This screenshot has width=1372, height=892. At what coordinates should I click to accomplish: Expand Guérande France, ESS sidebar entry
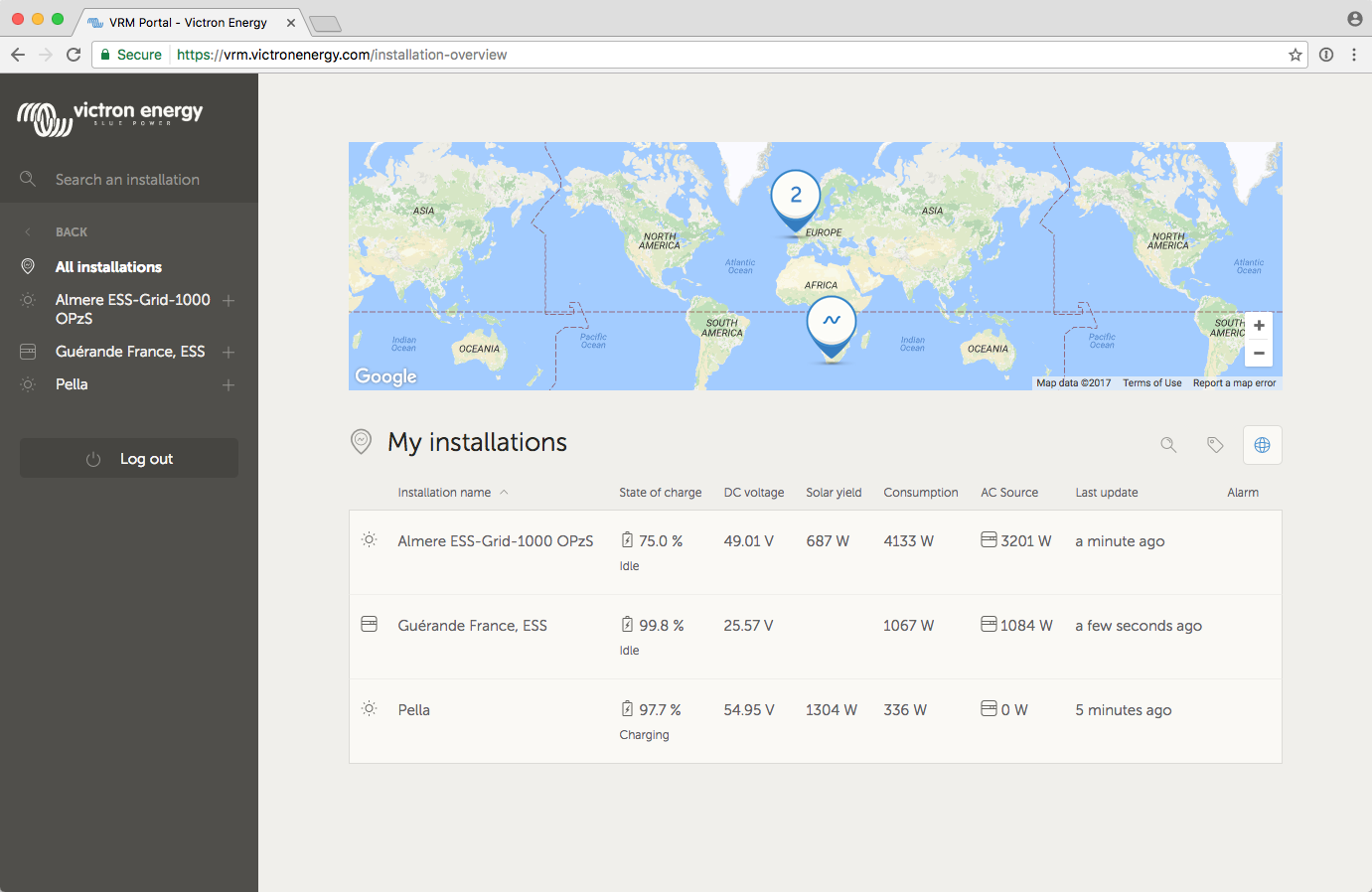point(229,352)
